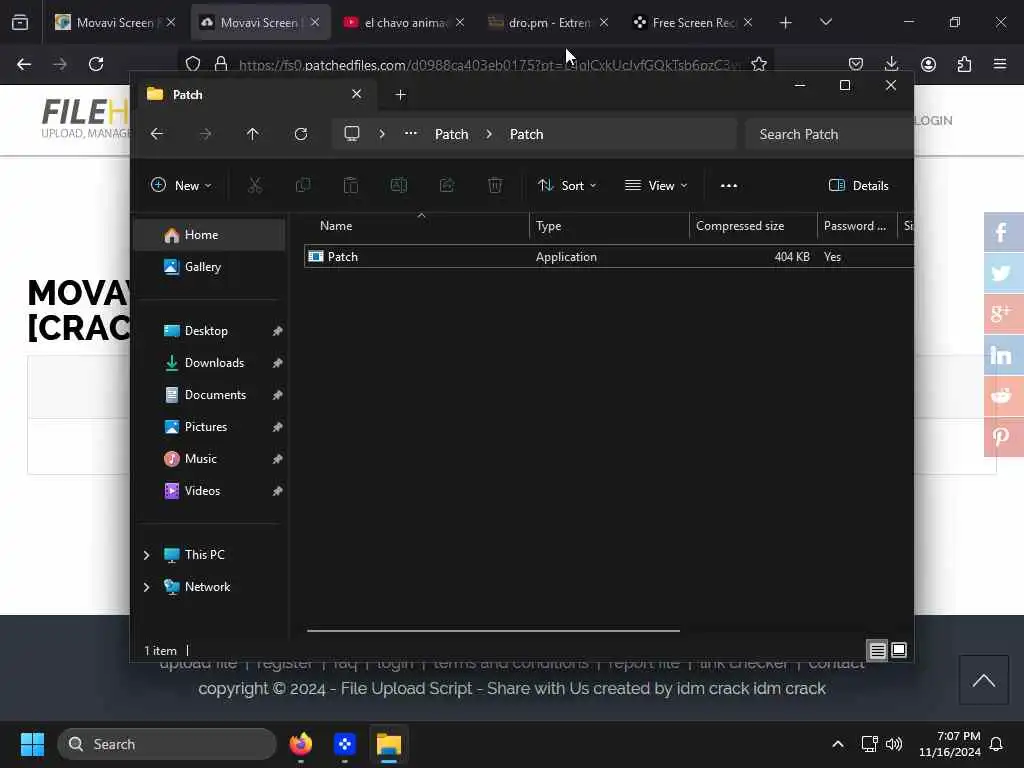Viewport: 1024px width, 768px height.
Task: Open Firefox from the taskbar
Action: [x=300, y=744]
